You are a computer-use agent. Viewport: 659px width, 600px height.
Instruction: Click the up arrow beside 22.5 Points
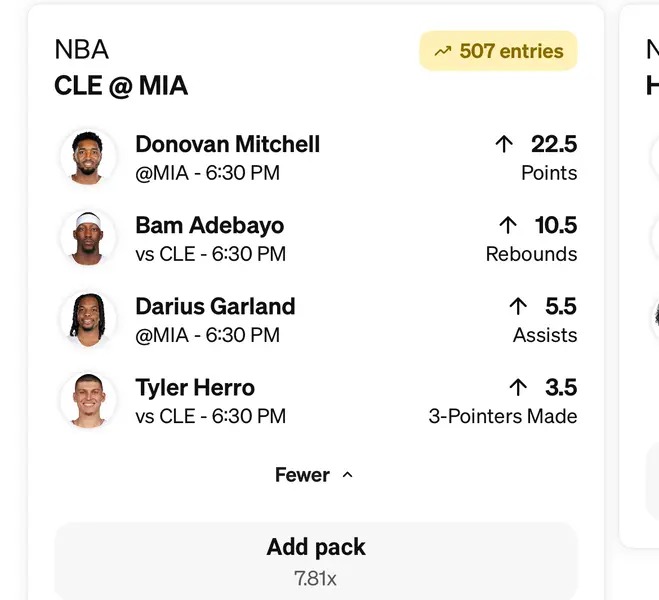[504, 144]
